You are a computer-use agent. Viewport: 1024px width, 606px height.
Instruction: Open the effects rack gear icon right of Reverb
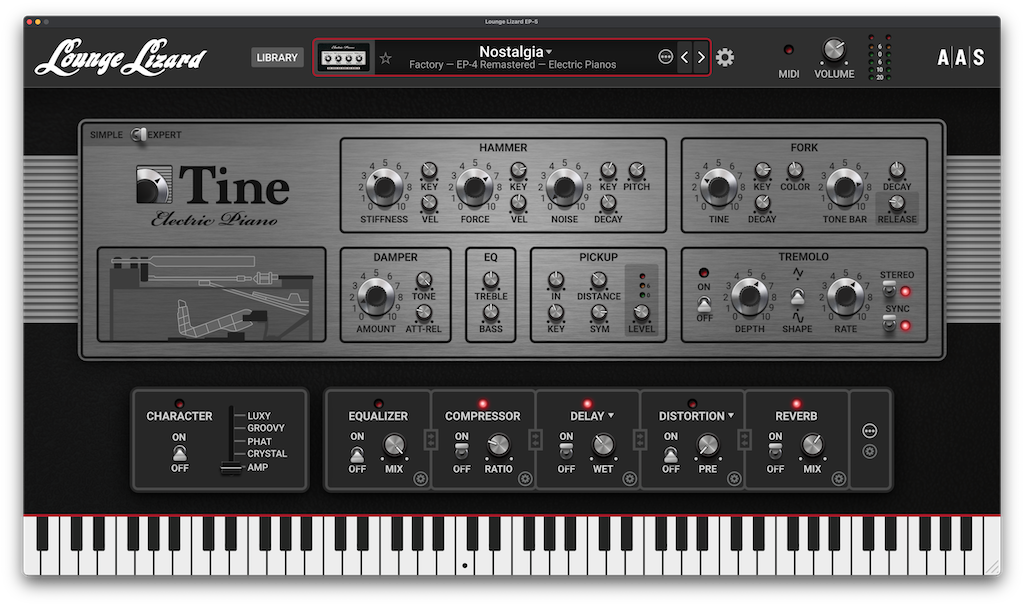(x=869, y=451)
